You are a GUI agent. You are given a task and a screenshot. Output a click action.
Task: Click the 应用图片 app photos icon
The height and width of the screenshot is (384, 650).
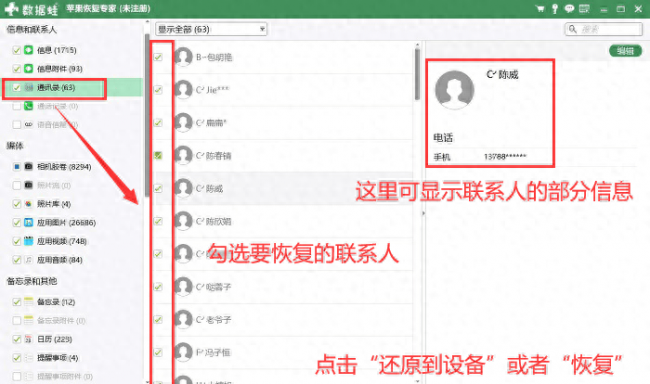[x=28, y=223]
